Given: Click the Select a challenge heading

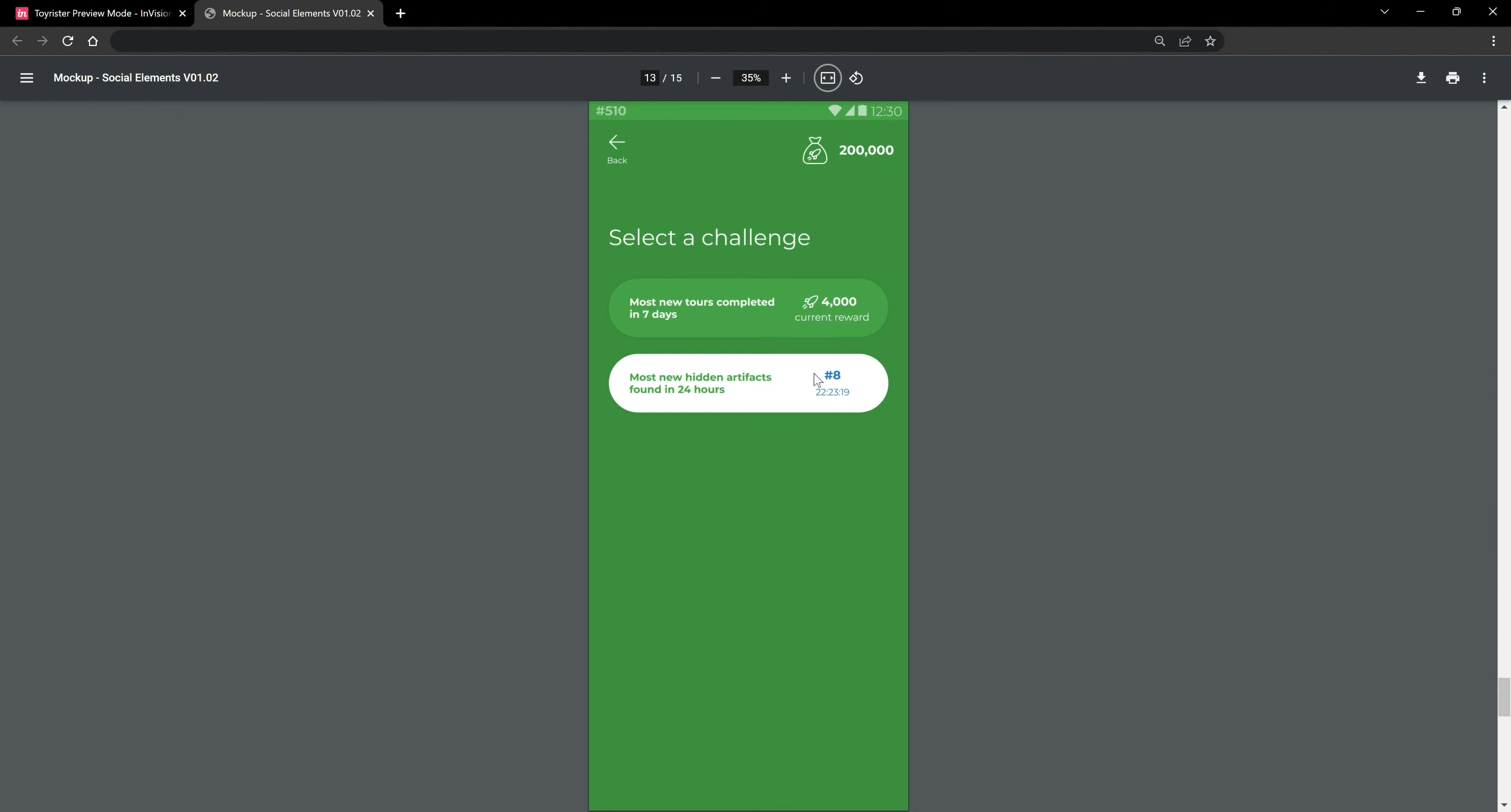Looking at the screenshot, I should tap(709, 237).
